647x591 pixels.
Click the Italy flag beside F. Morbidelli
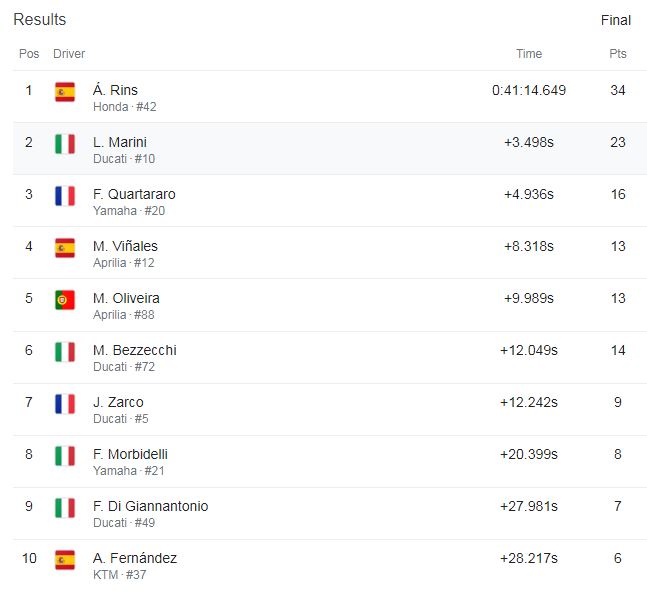[65, 456]
